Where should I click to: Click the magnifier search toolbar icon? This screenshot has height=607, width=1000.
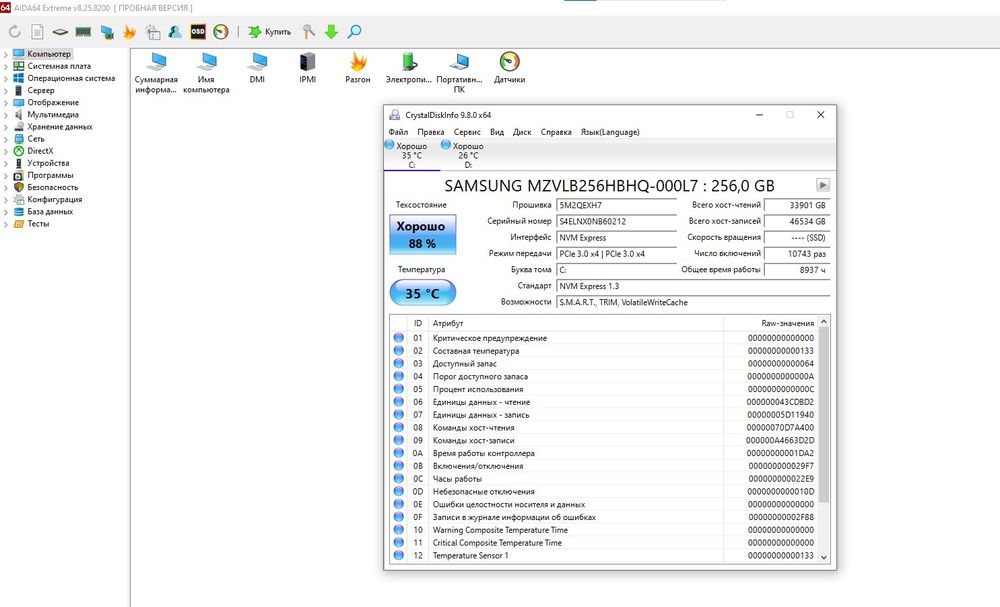pyautogui.click(x=355, y=31)
